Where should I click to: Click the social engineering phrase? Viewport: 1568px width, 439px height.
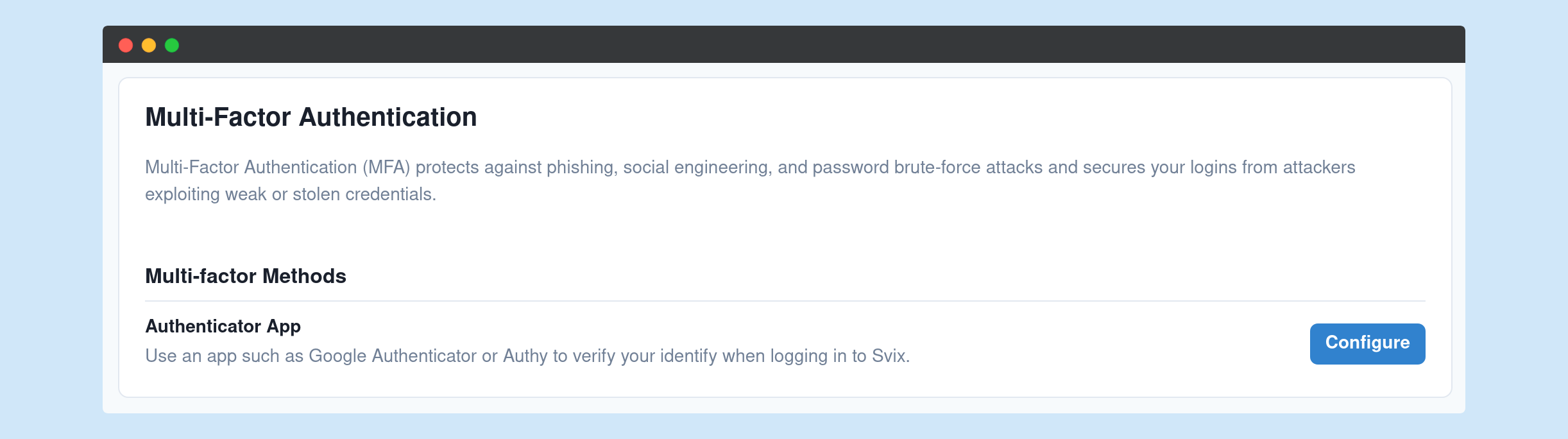tap(695, 168)
